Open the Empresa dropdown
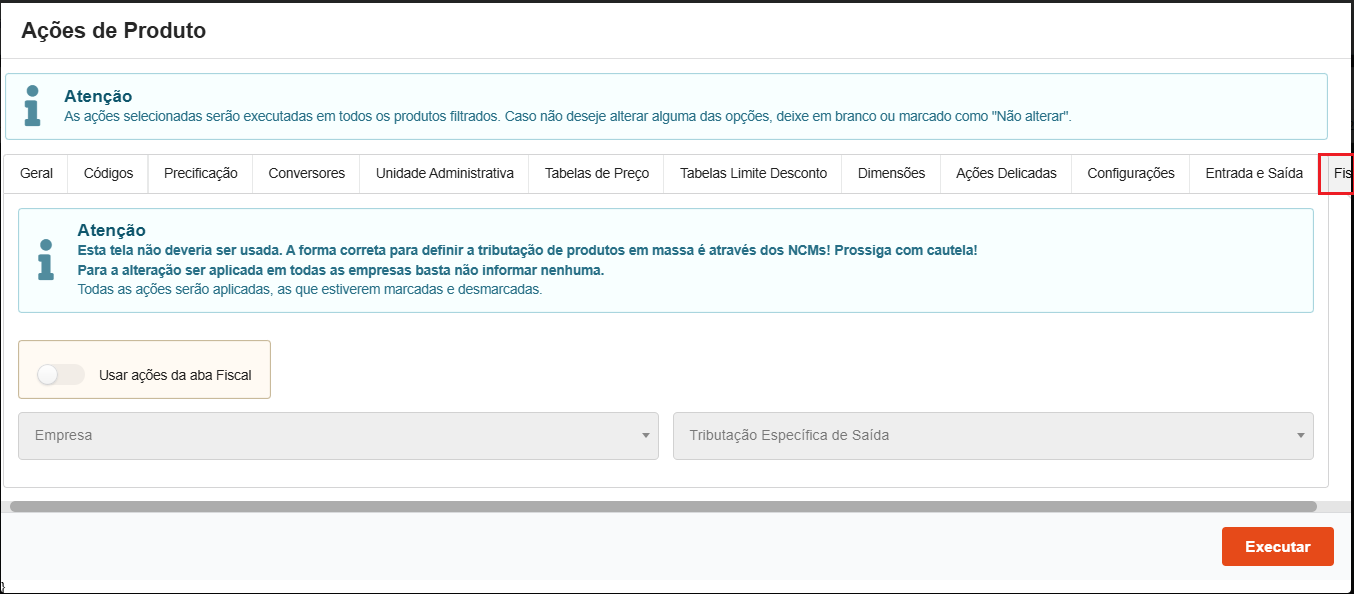The width and height of the screenshot is (1354, 594). point(338,436)
